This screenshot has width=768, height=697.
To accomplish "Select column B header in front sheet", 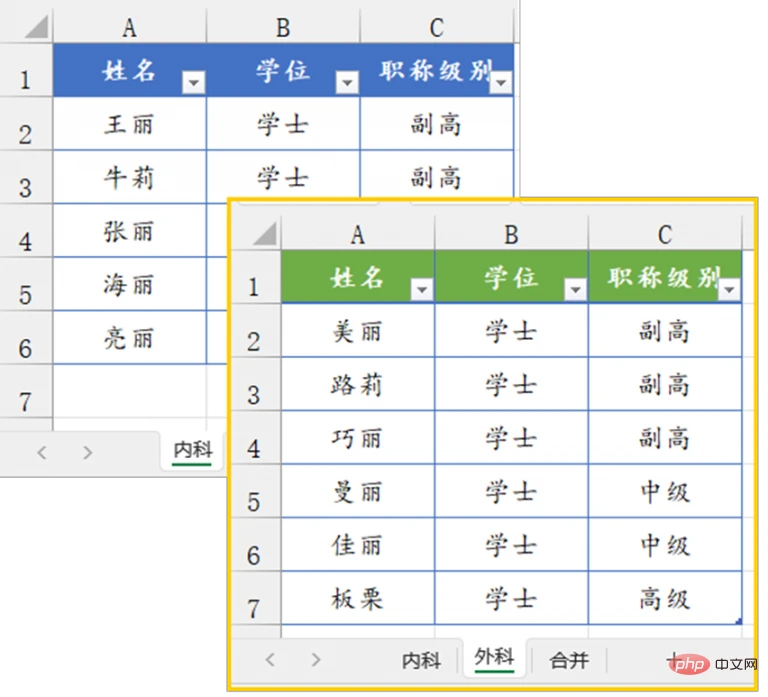I will (x=511, y=234).
